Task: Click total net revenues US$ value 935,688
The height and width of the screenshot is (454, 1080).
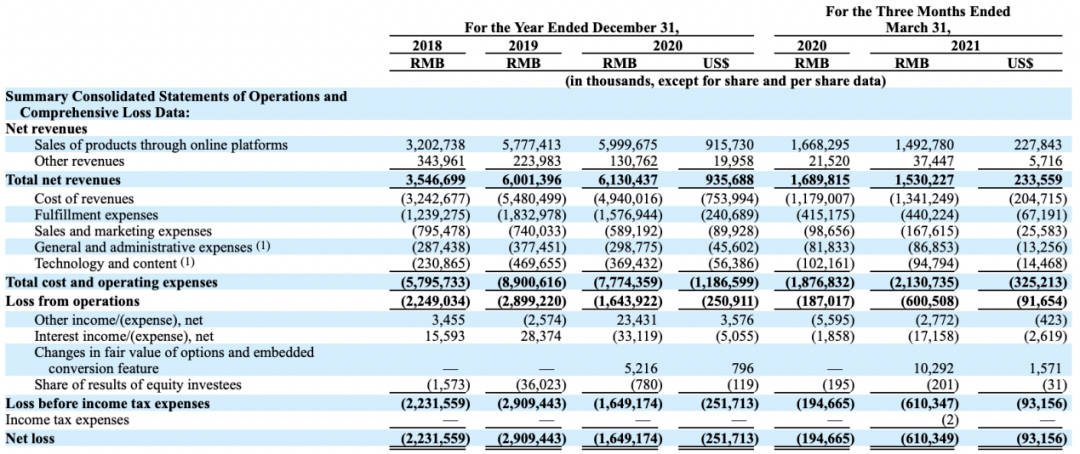Action: point(731,180)
